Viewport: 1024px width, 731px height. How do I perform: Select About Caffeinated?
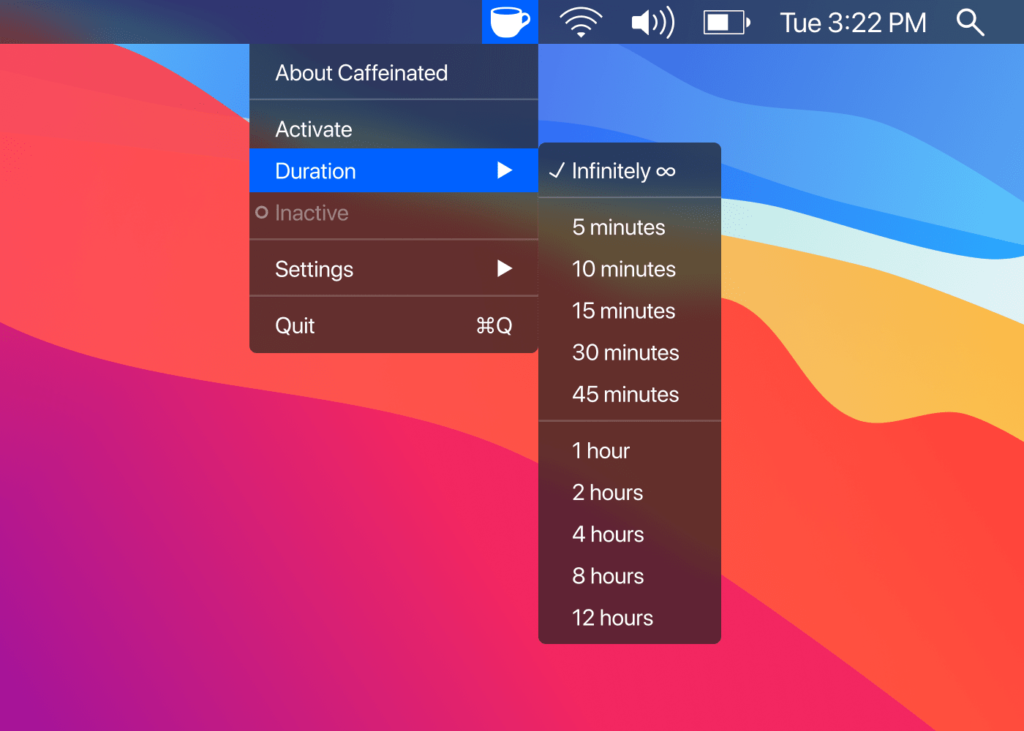coord(361,73)
